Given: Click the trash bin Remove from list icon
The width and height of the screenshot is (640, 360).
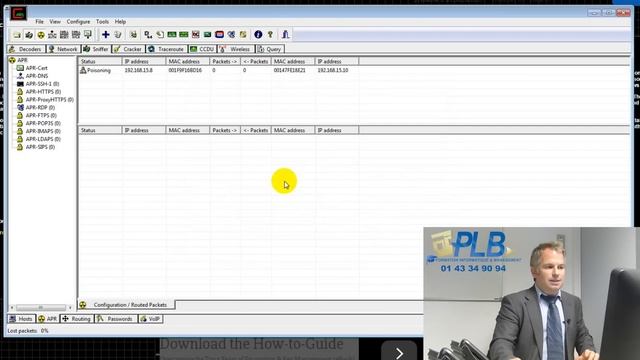Looking at the screenshot, I should point(118,35).
